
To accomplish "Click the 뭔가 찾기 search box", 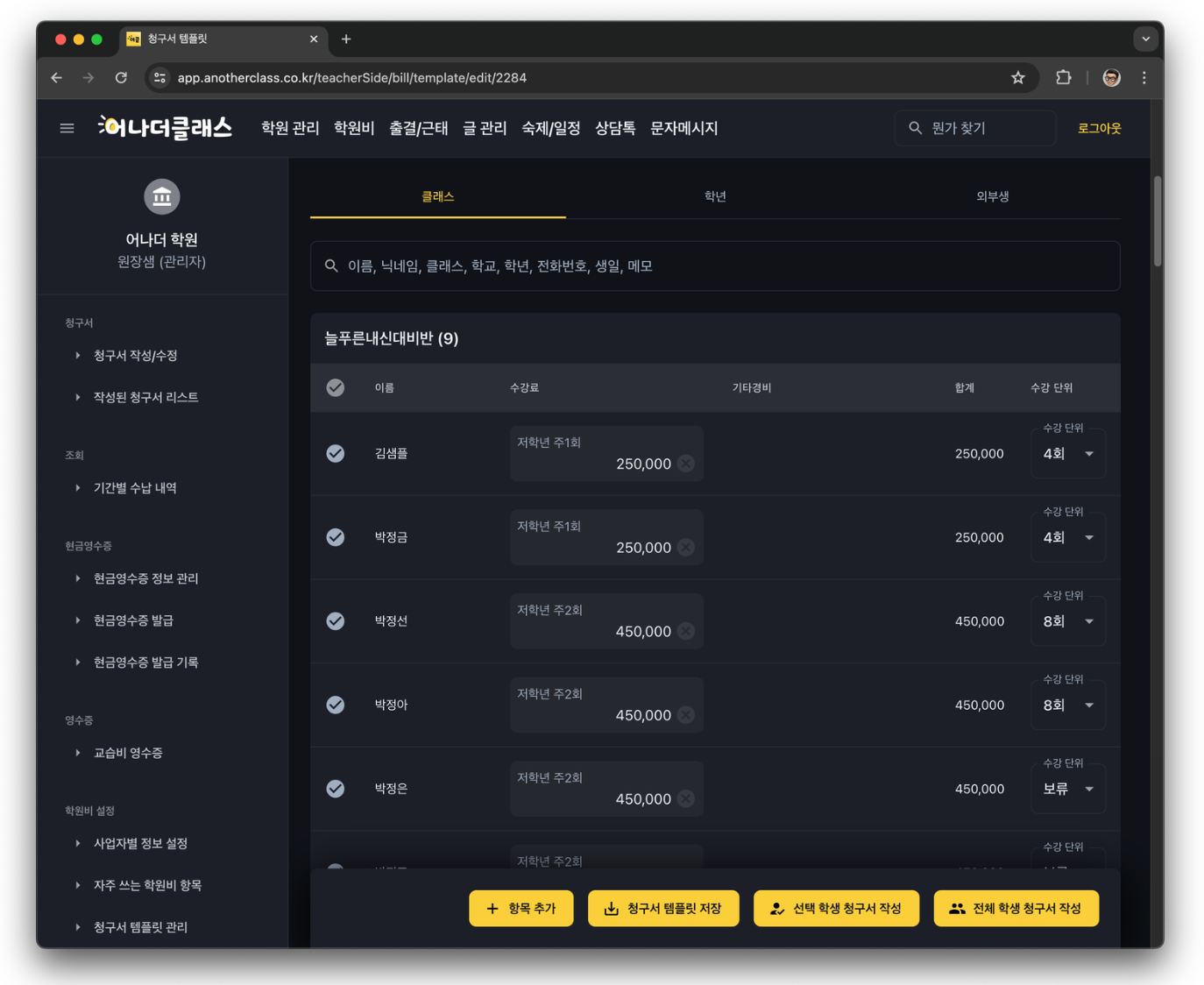I will click(x=975, y=128).
